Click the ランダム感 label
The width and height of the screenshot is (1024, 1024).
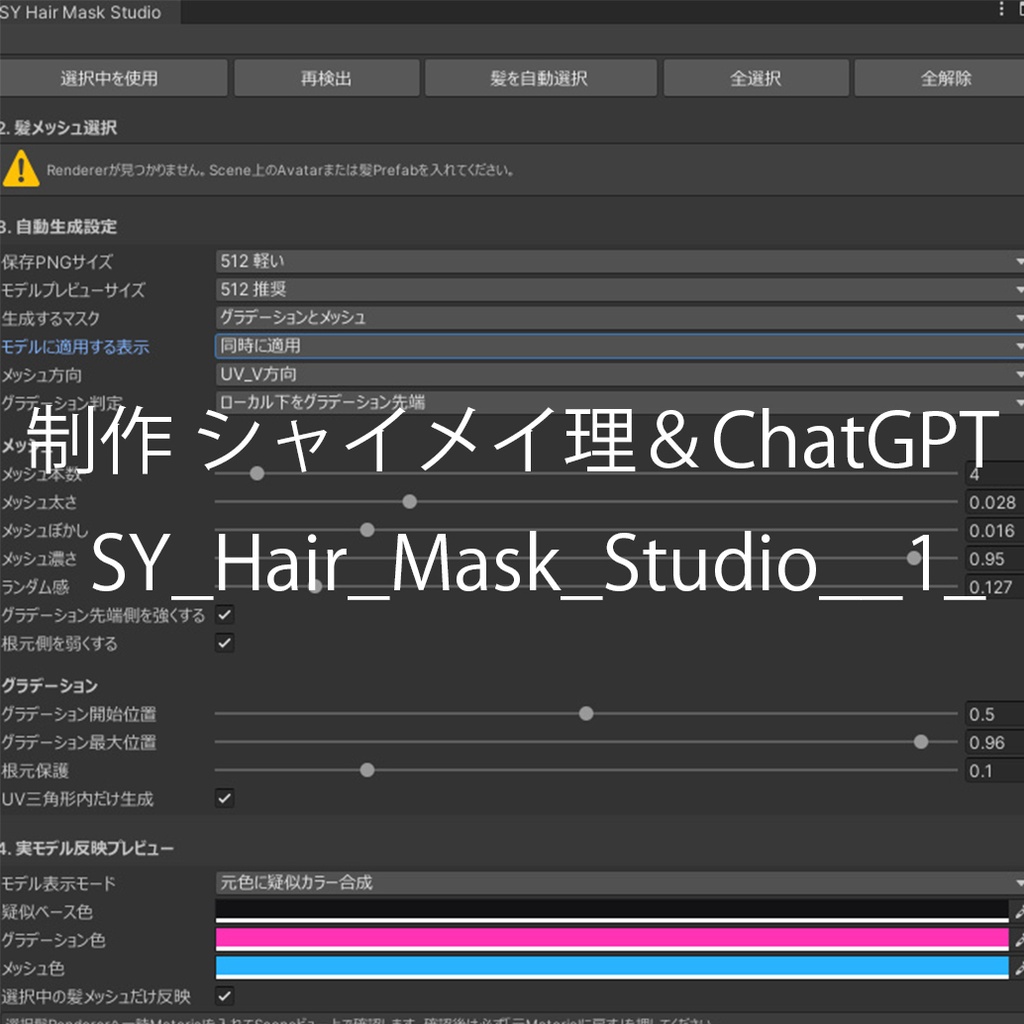35,587
